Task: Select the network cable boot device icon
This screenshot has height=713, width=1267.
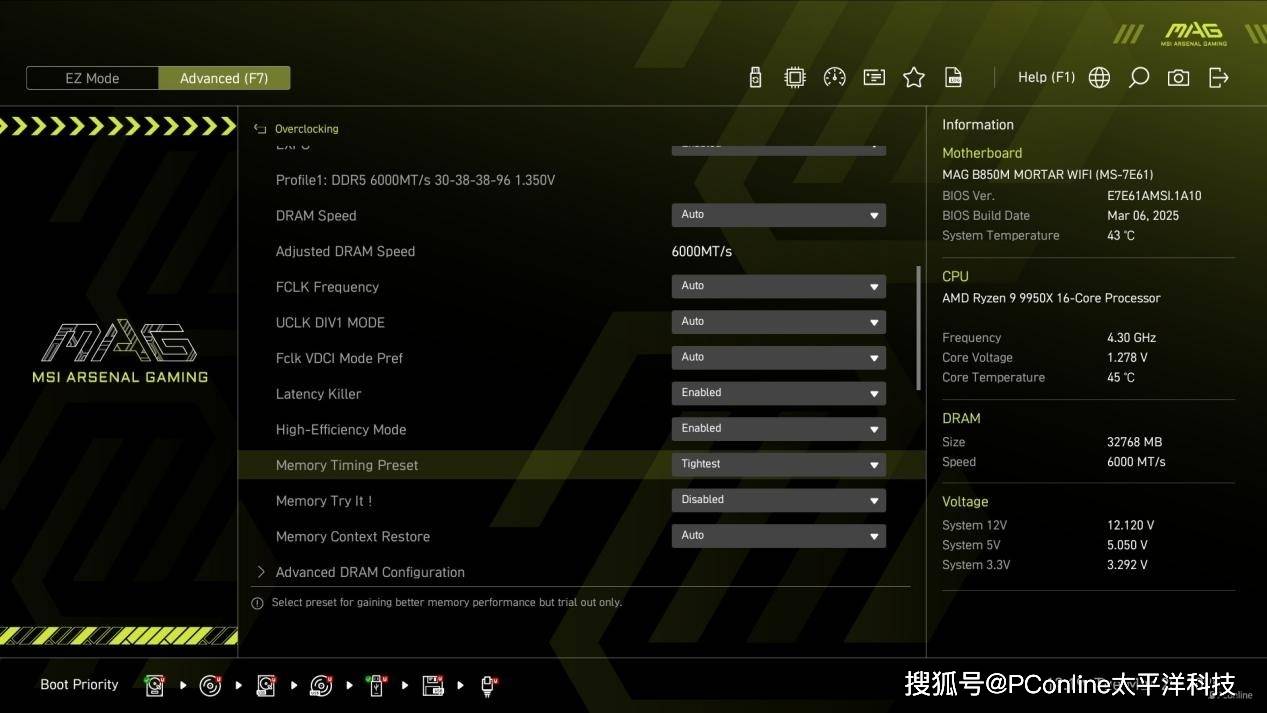Action: 489,685
